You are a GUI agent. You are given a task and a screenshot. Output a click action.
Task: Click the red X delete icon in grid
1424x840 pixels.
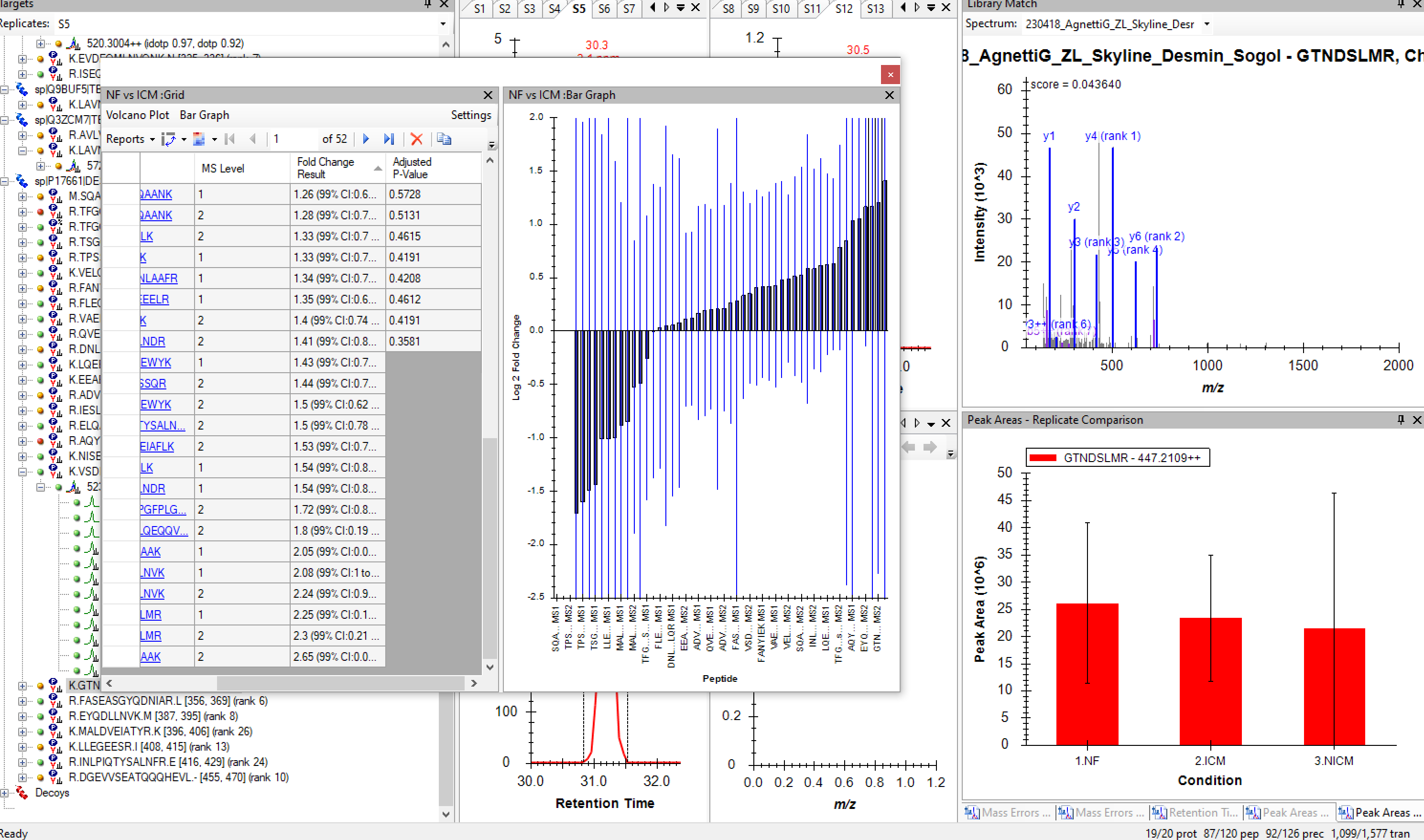point(416,139)
